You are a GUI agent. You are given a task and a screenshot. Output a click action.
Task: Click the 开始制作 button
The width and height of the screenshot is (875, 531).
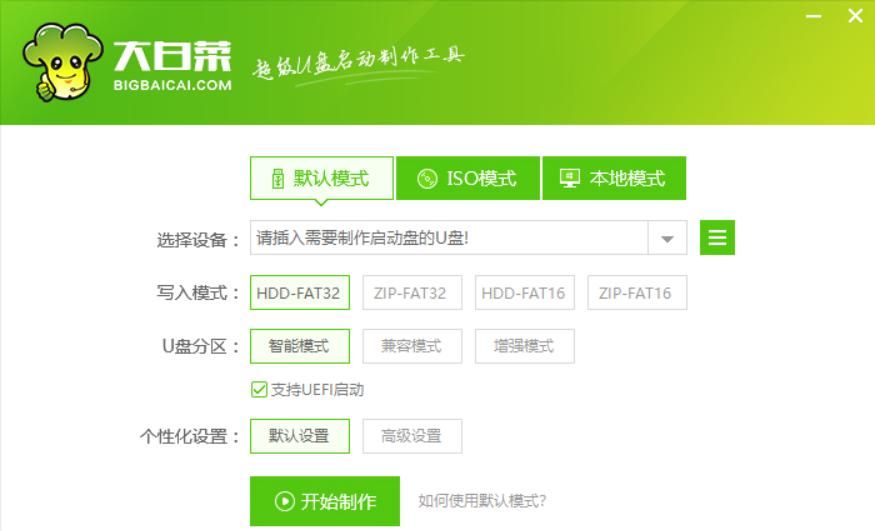coord(325,501)
